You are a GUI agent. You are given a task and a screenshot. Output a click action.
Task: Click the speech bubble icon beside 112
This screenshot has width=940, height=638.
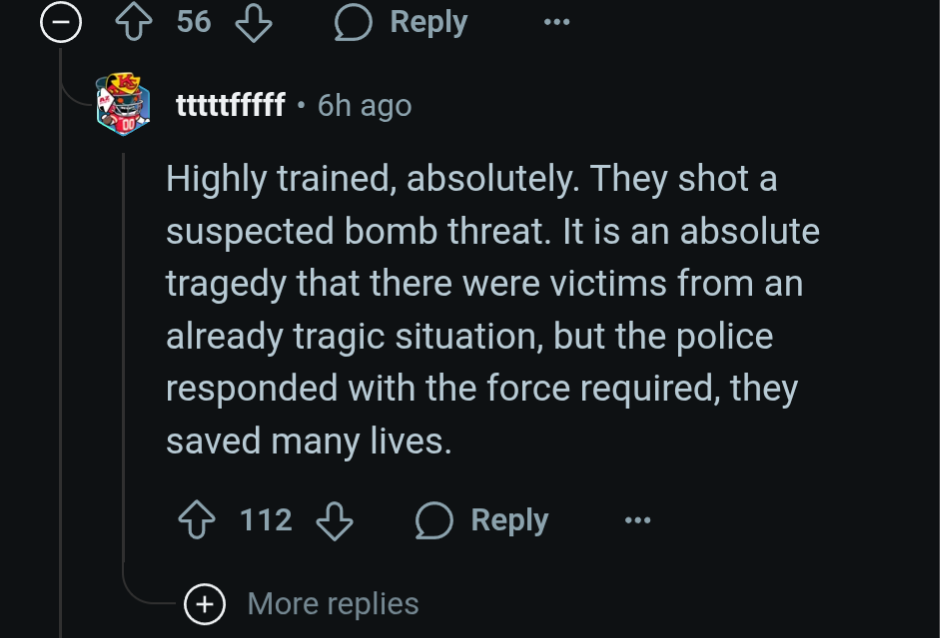434,520
